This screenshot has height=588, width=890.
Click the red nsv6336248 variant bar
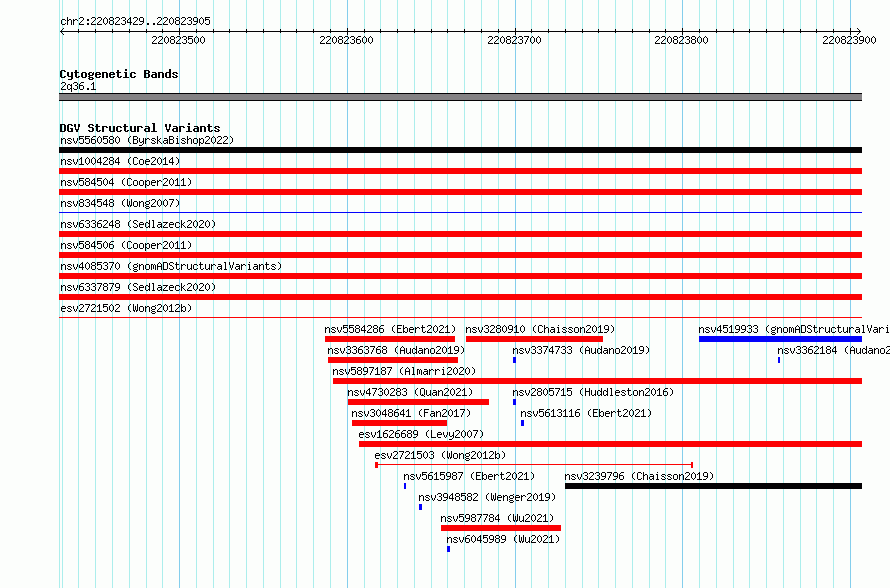click(x=461, y=234)
